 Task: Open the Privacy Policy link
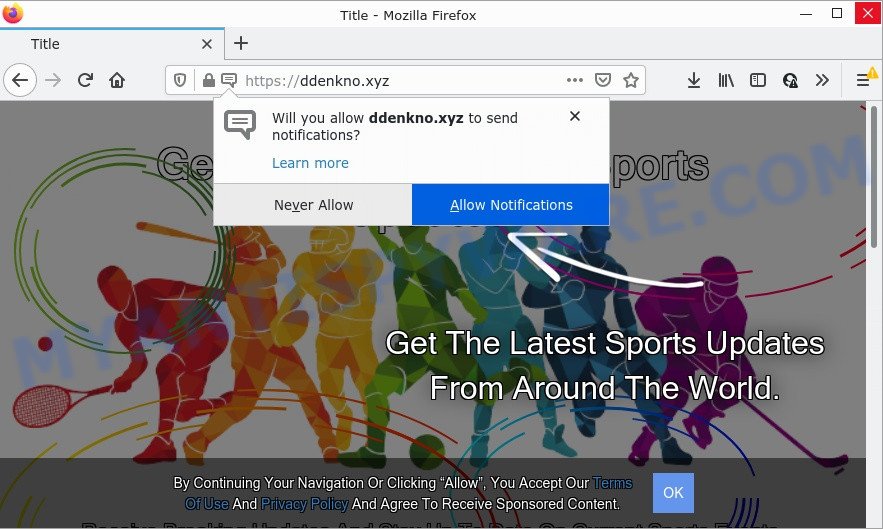(x=304, y=504)
